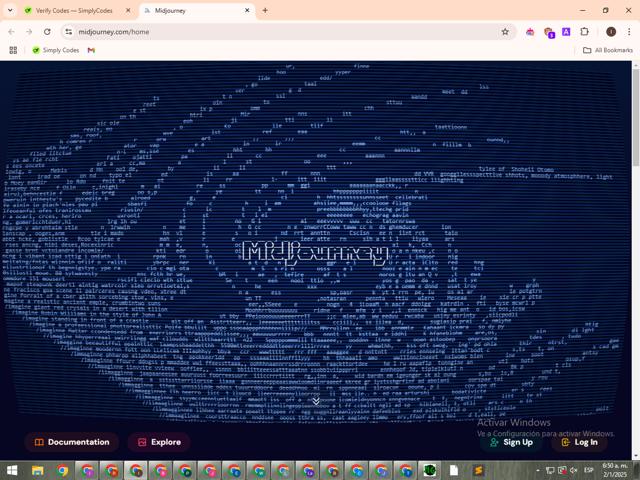
Task: Open the apps grid in bookmarks bar
Action: tap(13, 50)
